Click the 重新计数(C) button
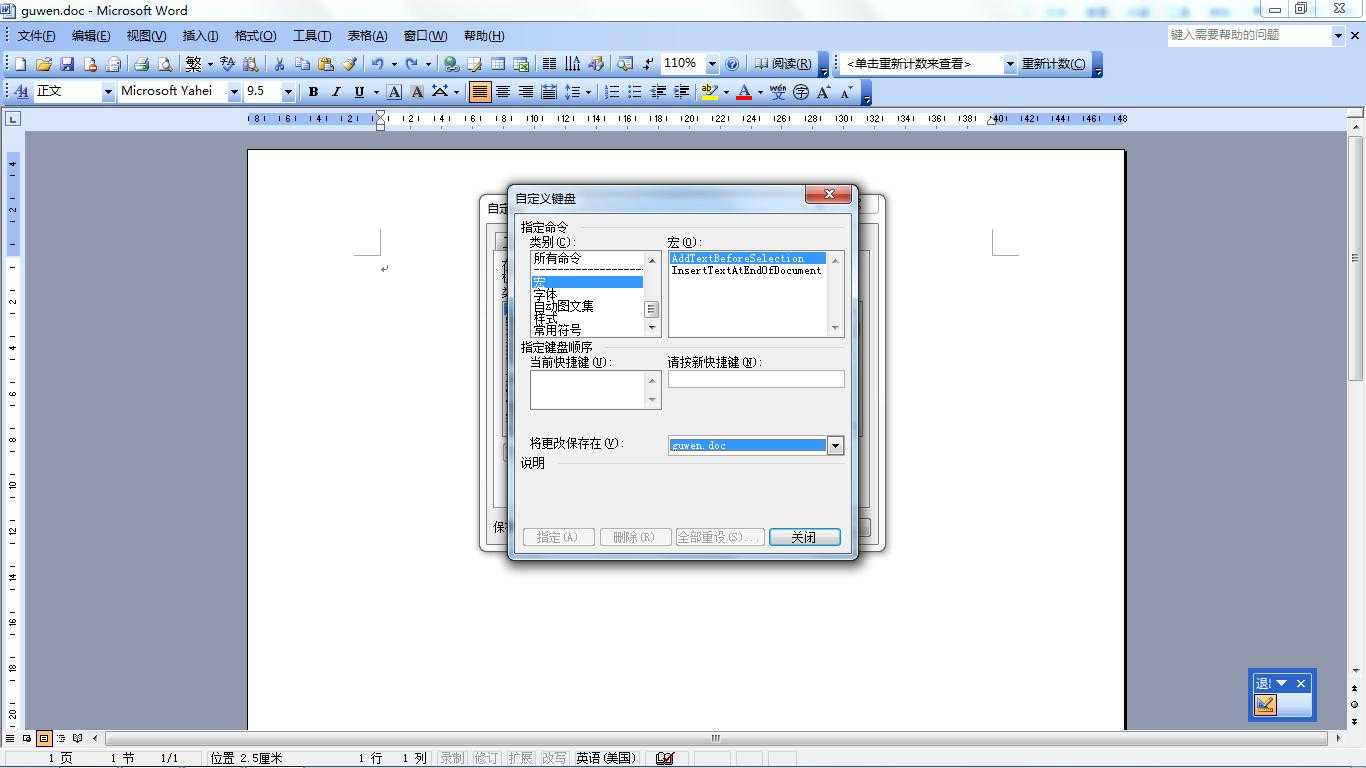 click(x=1053, y=64)
